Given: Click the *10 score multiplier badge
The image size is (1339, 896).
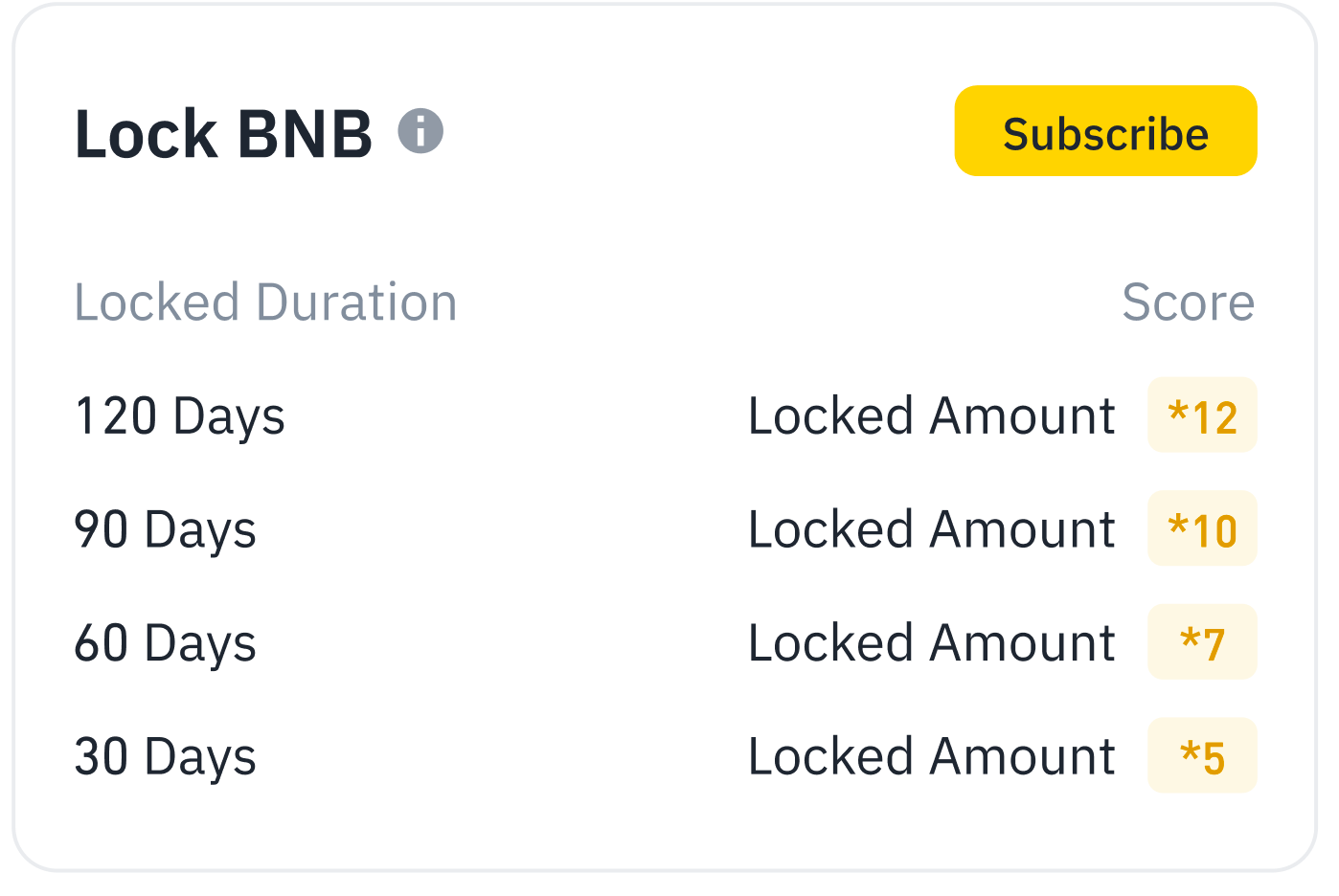Looking at the screenshot, I should click(1202, 529).
